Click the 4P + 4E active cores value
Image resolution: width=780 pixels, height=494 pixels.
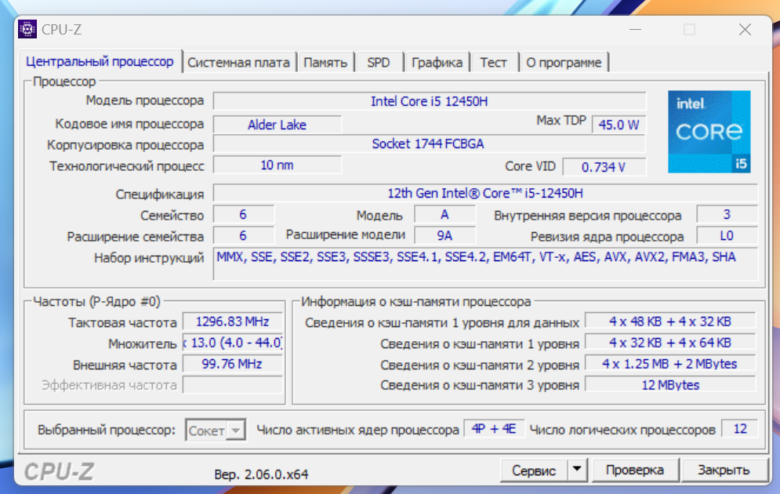pos(493,429)
